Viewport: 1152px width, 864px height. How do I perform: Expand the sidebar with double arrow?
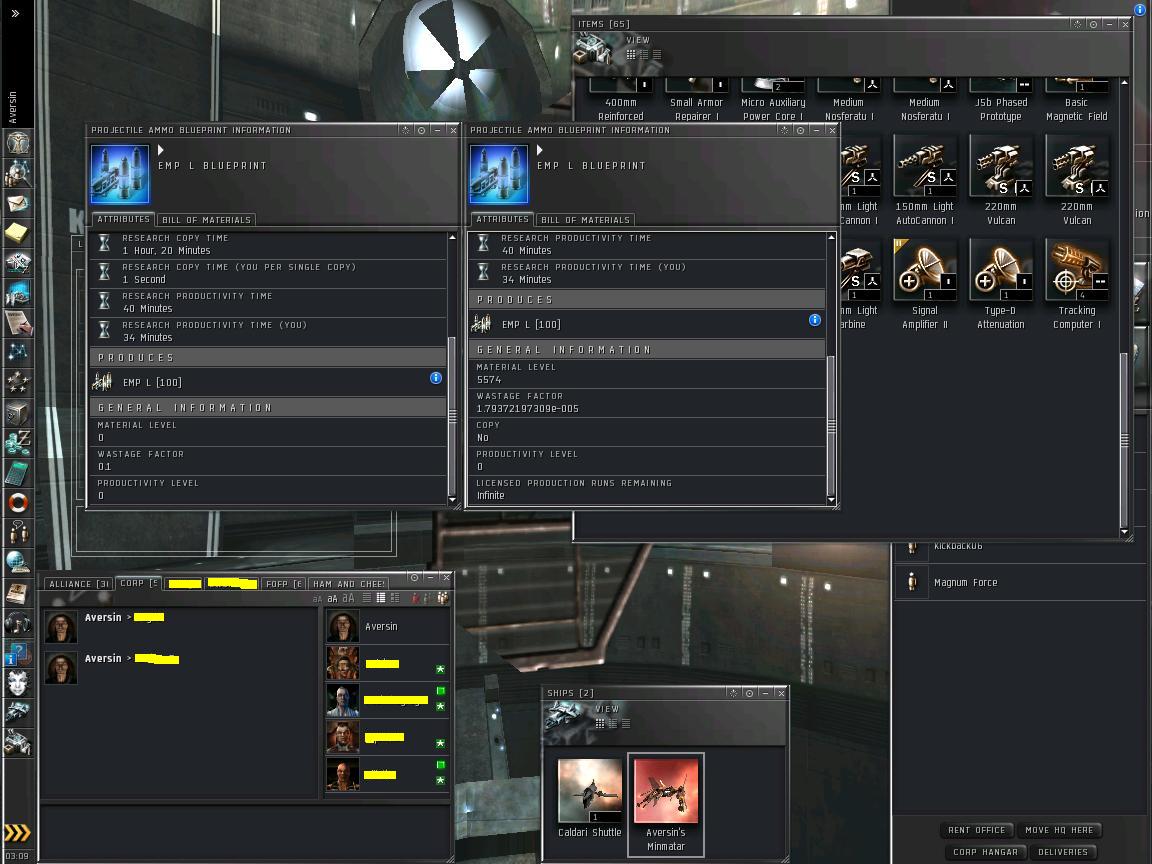pos(15,13)
